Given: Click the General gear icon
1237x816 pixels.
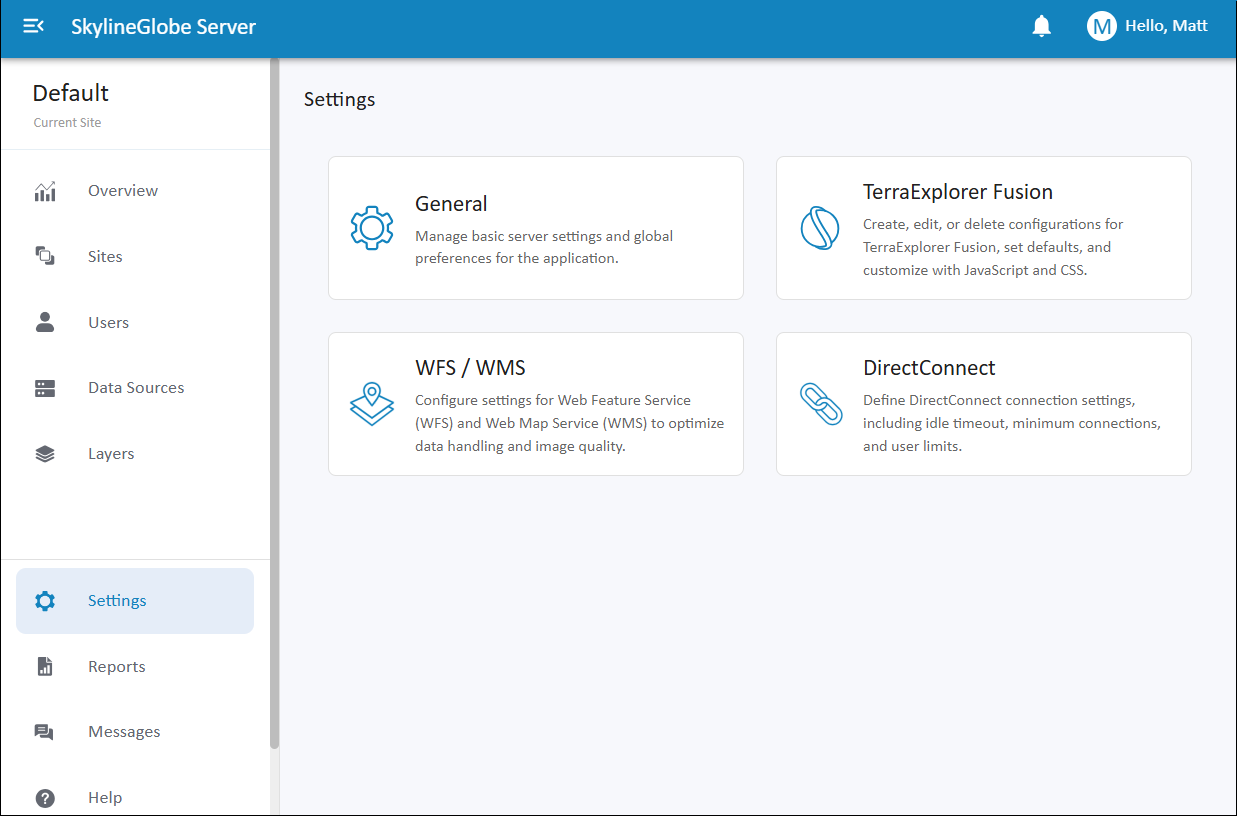Looking at the screenshot, I should pos(371,227).
